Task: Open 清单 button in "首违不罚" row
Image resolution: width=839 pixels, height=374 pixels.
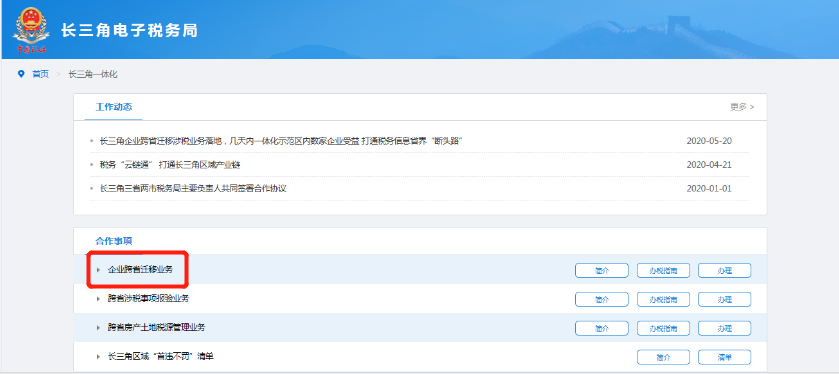Action: pos(724,357)
